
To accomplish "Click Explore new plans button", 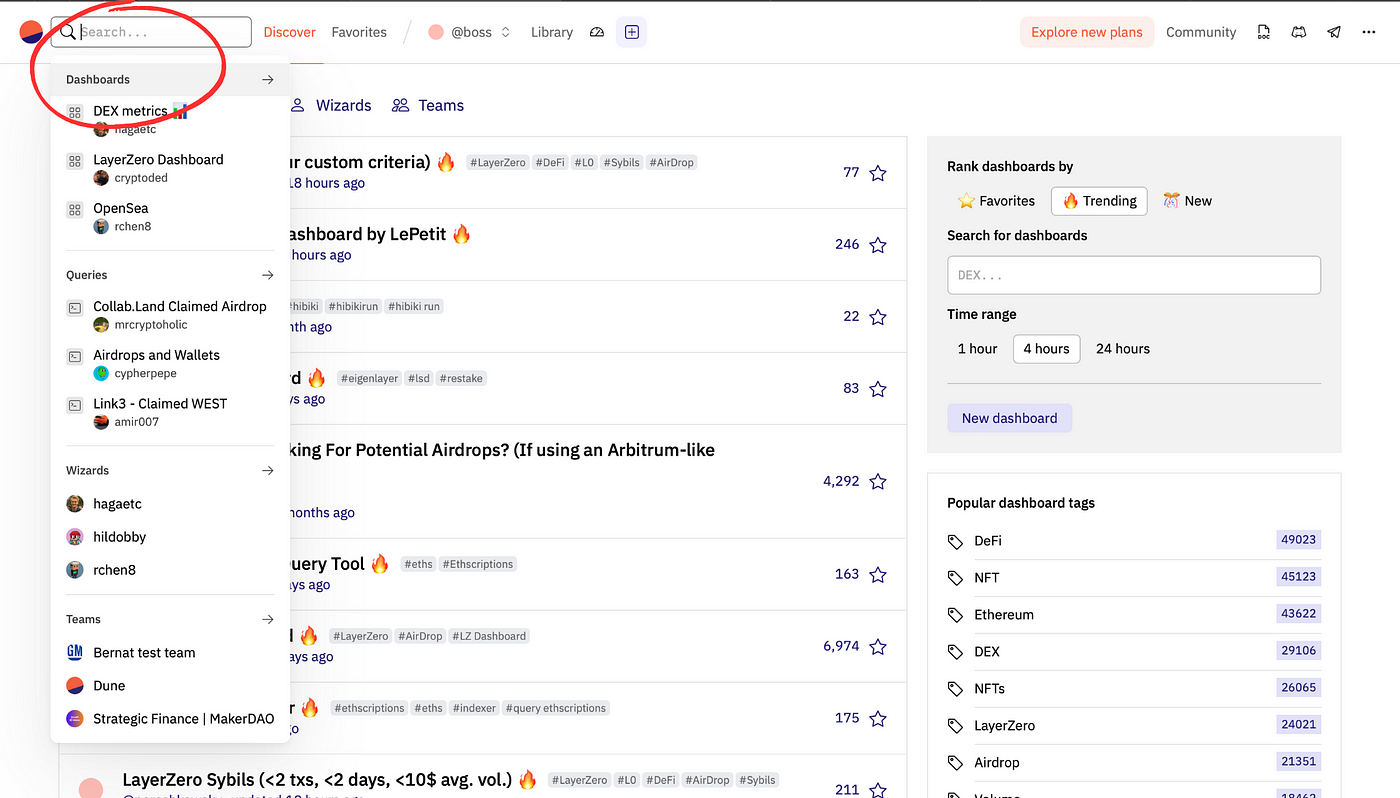I will pos(1087,32).
